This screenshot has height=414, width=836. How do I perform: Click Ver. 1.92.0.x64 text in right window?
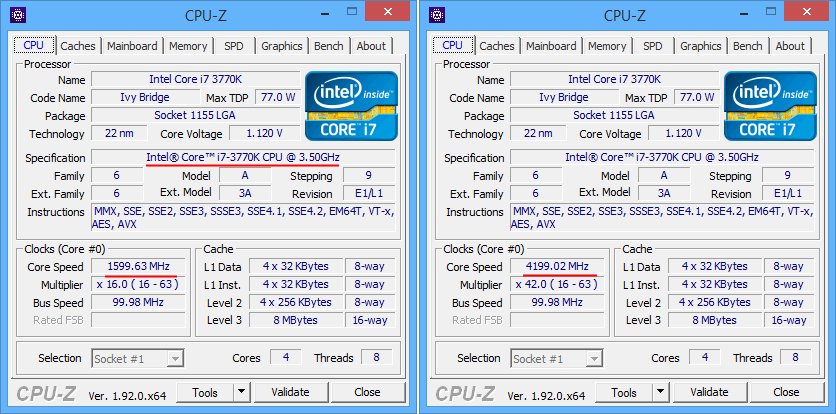click(546, 396)
